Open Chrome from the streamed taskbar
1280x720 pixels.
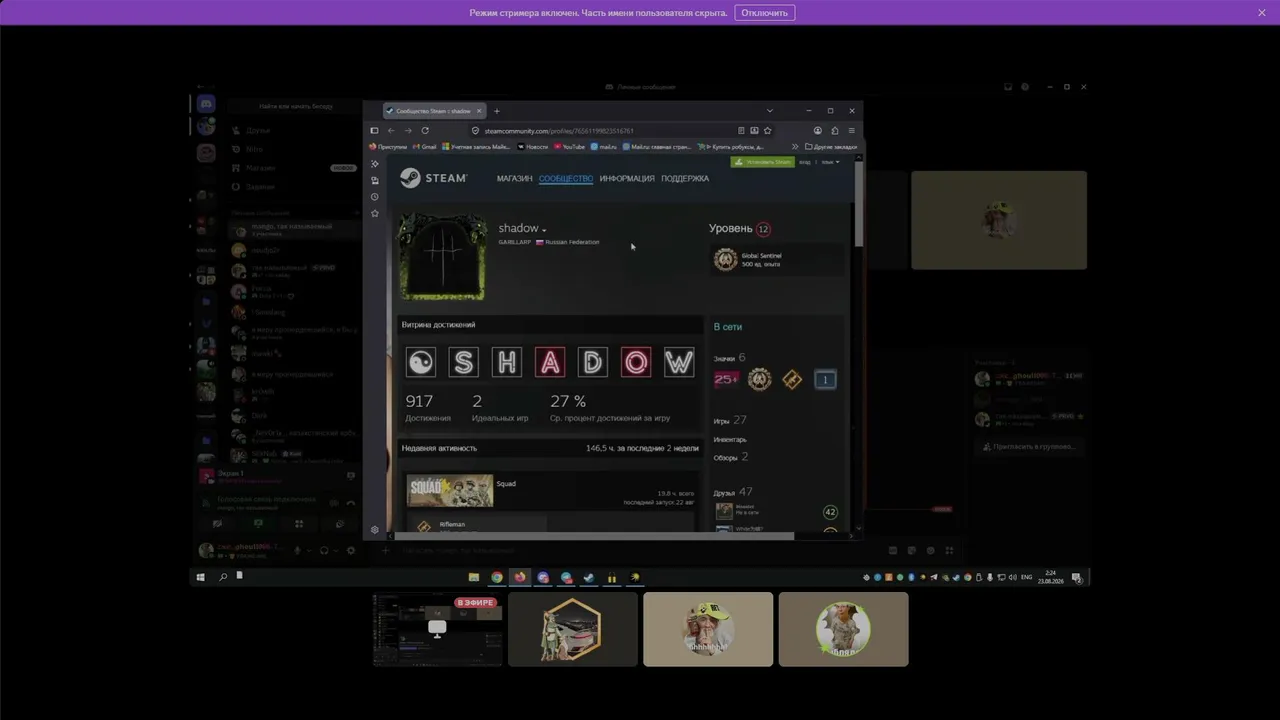tap(497, 577)
